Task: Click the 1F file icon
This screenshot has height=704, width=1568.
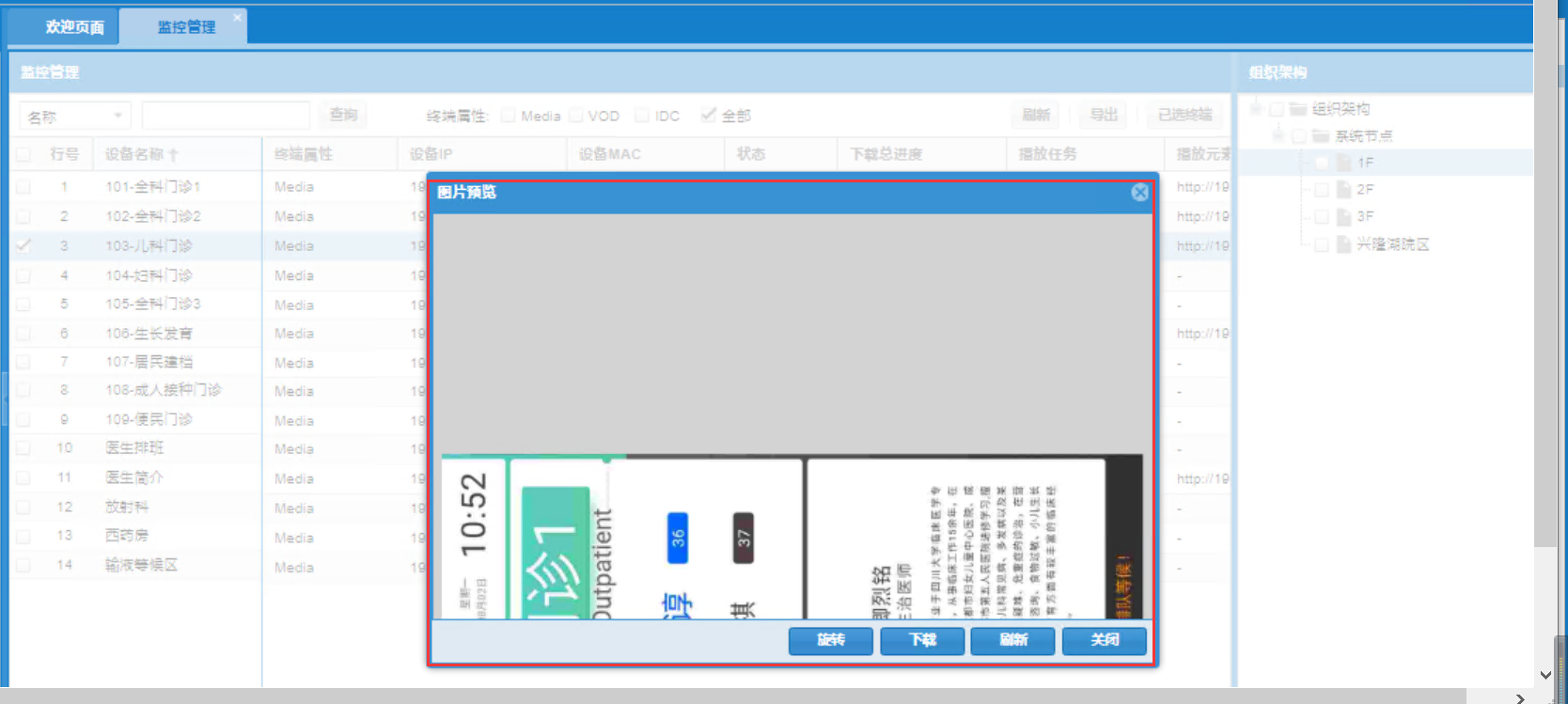Action: click(x=1344, y=163)
